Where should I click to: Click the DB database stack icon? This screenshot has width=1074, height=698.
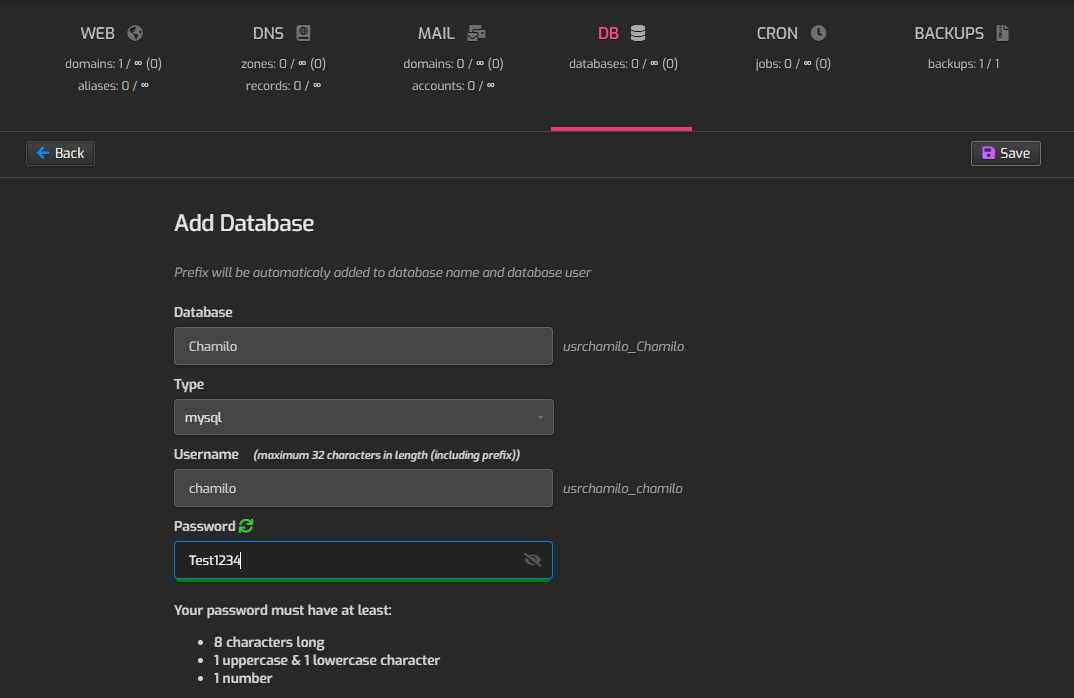[x=638, y=33]
